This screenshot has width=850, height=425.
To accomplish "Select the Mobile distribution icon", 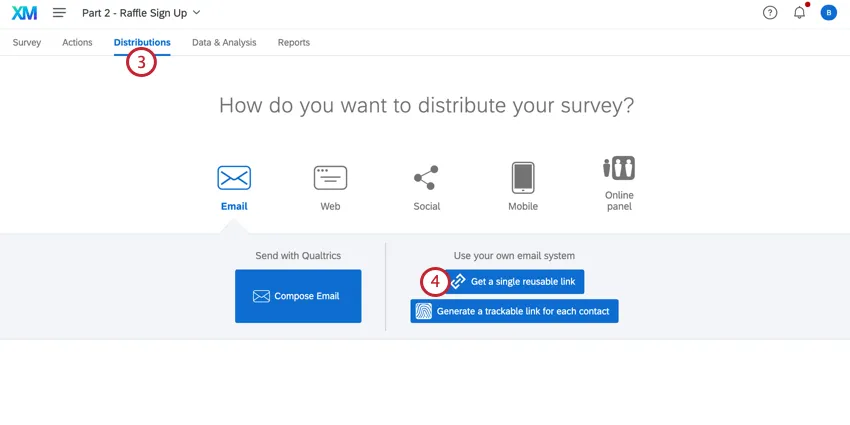I will 523,178.
